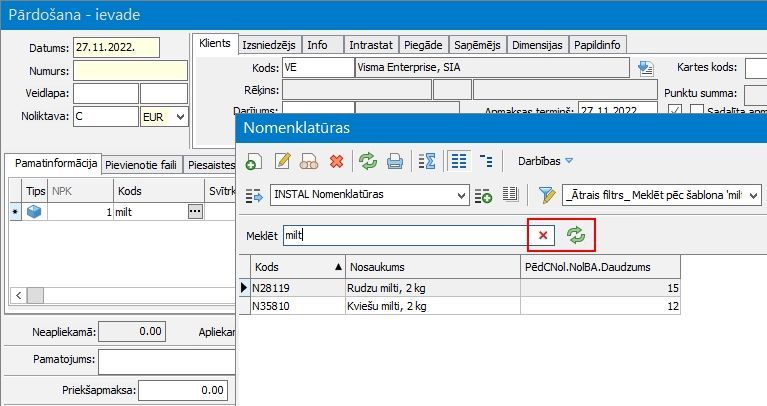Click the Pamatojums text field
This screenshot has height=406, width=767.
[167, 361]
